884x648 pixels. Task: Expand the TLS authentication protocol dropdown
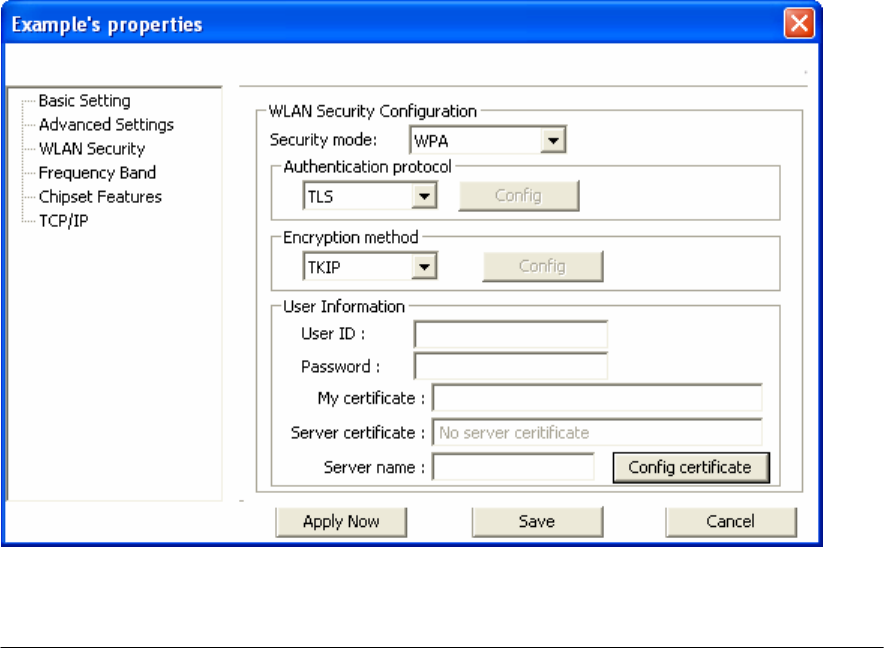pos(424,196)
